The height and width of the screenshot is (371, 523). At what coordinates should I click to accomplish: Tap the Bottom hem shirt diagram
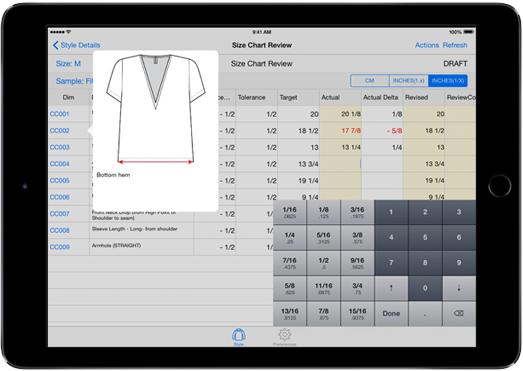(155, 109)
